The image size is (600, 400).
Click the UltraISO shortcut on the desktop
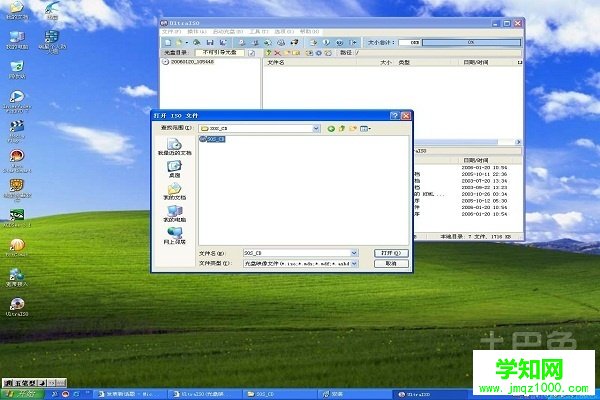click(x=17, y=307)
